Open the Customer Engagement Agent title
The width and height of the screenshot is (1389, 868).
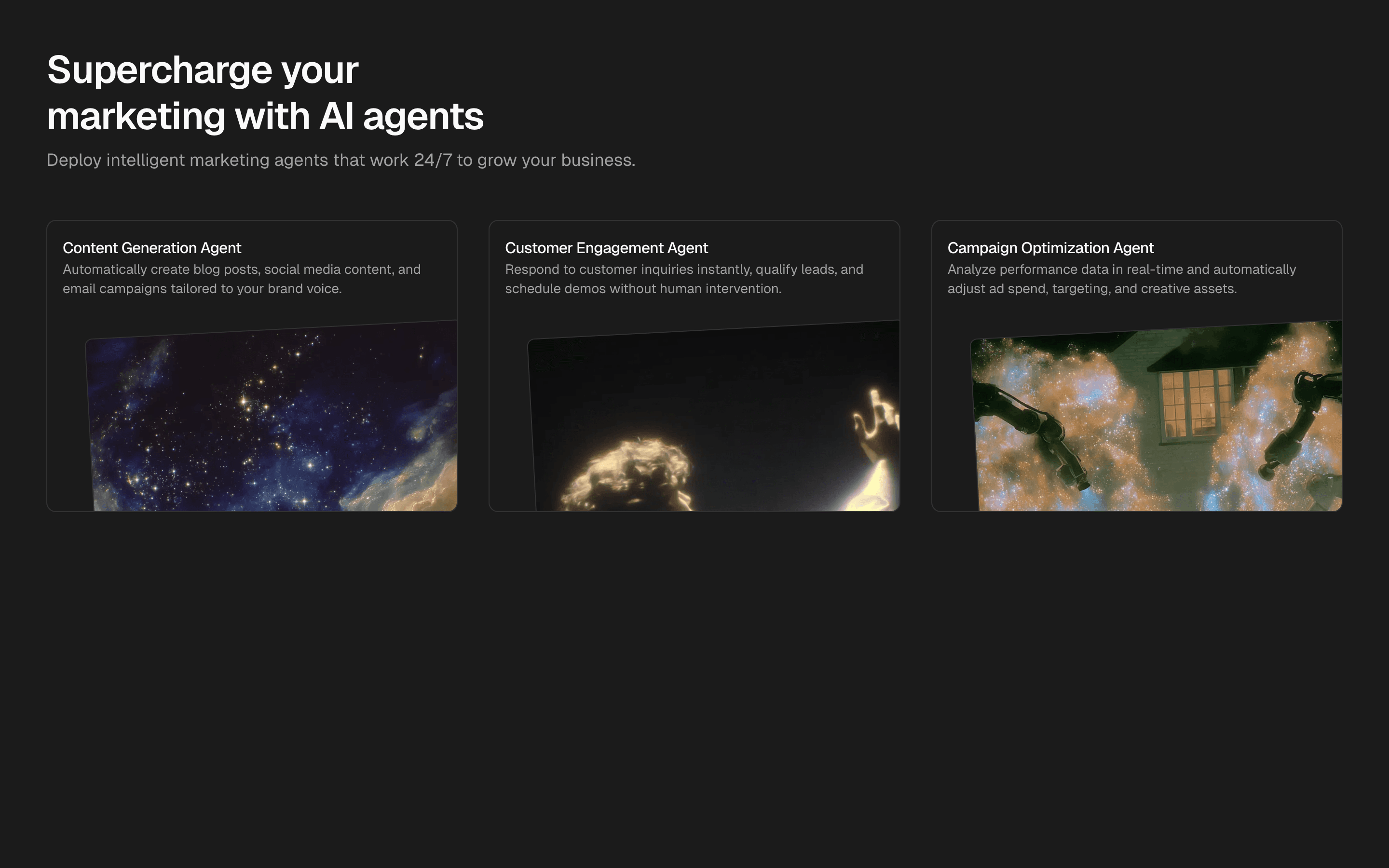click(x=606, y=248)
